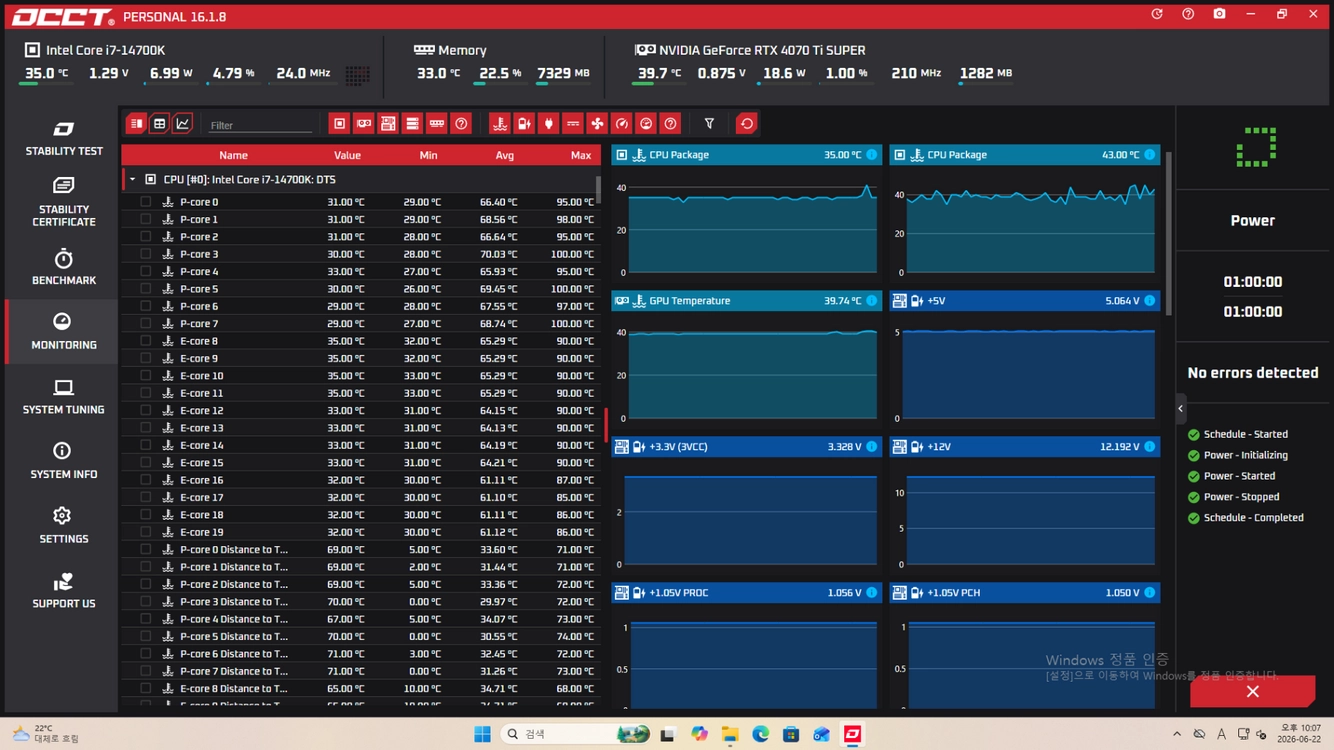Open the Settings section
The height and width of the screenshot is (750, 1334).
(63, 526)
